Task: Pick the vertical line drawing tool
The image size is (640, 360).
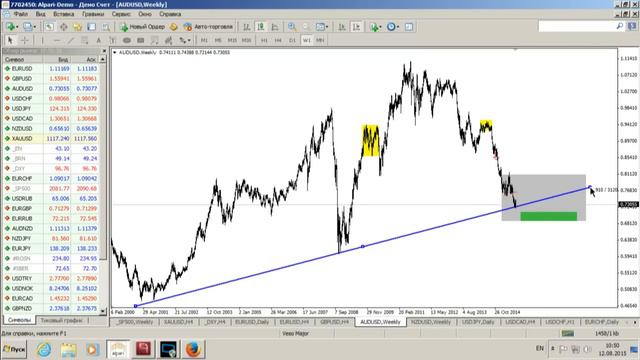Action: (42, 40)
